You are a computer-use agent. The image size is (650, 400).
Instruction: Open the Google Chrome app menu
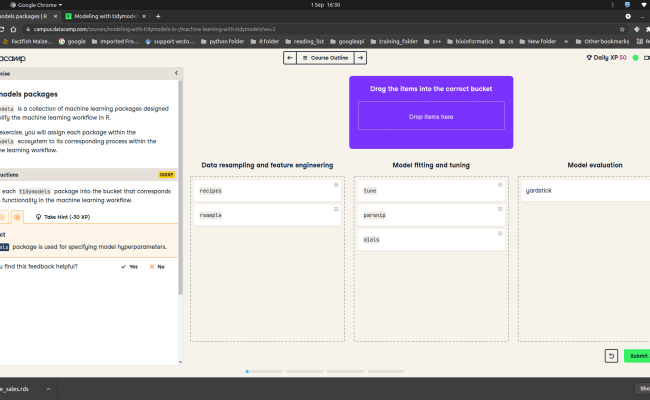[x=36, y=5]
